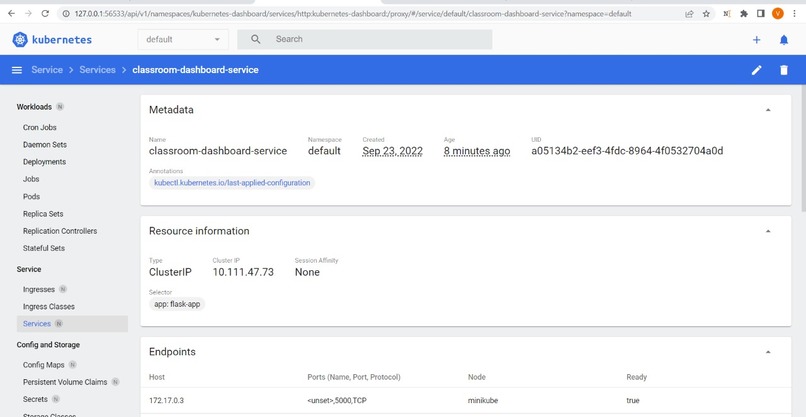Reload the page with refresh icon
The image size is (806, 417).
(45, 14)
